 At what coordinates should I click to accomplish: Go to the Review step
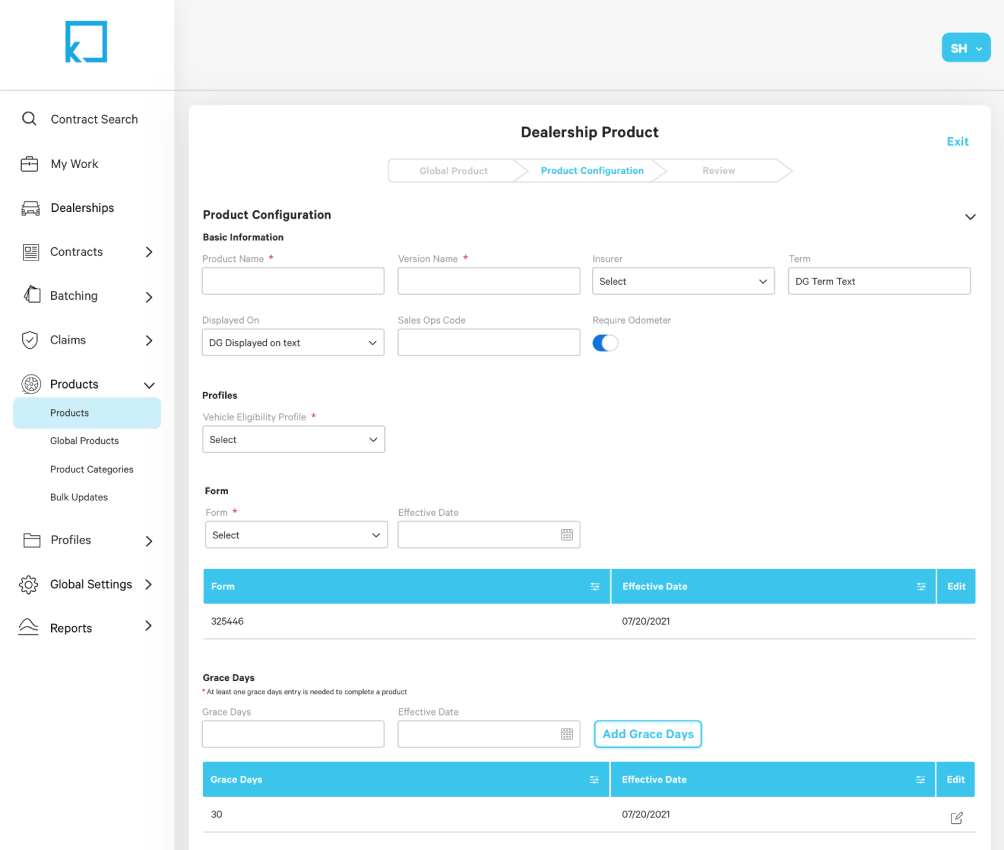point(718,171)
